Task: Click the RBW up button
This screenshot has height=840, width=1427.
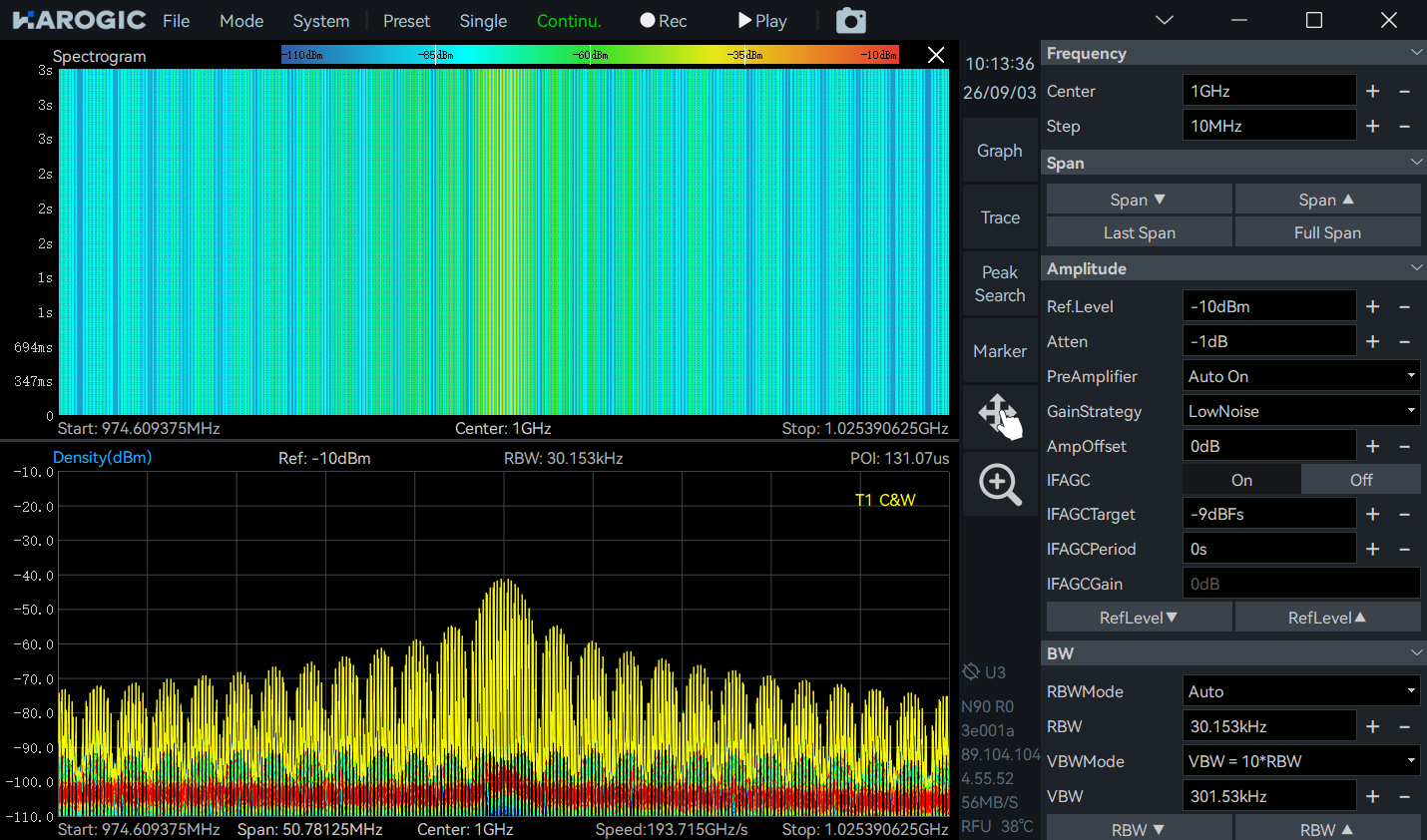Action: pos(1327,828)
